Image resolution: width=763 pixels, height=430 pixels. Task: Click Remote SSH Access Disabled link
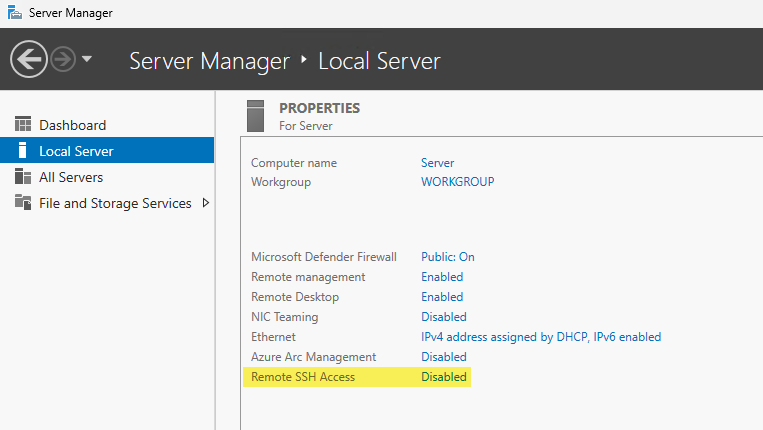[444, 377]
